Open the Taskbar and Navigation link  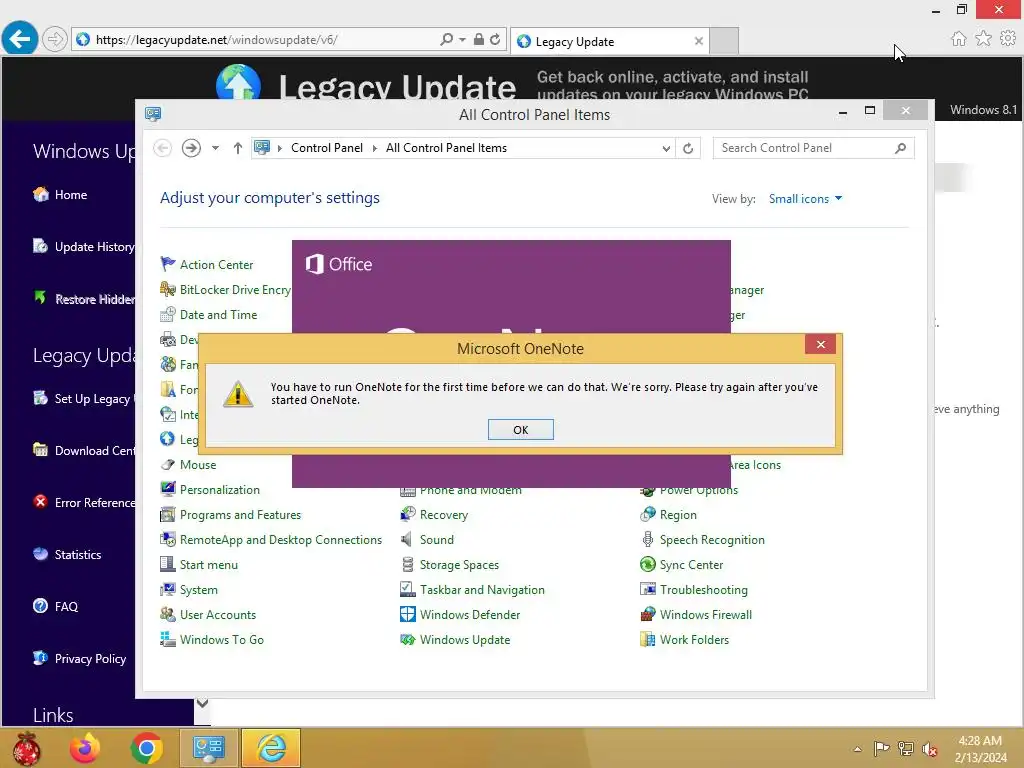[482, 590]
